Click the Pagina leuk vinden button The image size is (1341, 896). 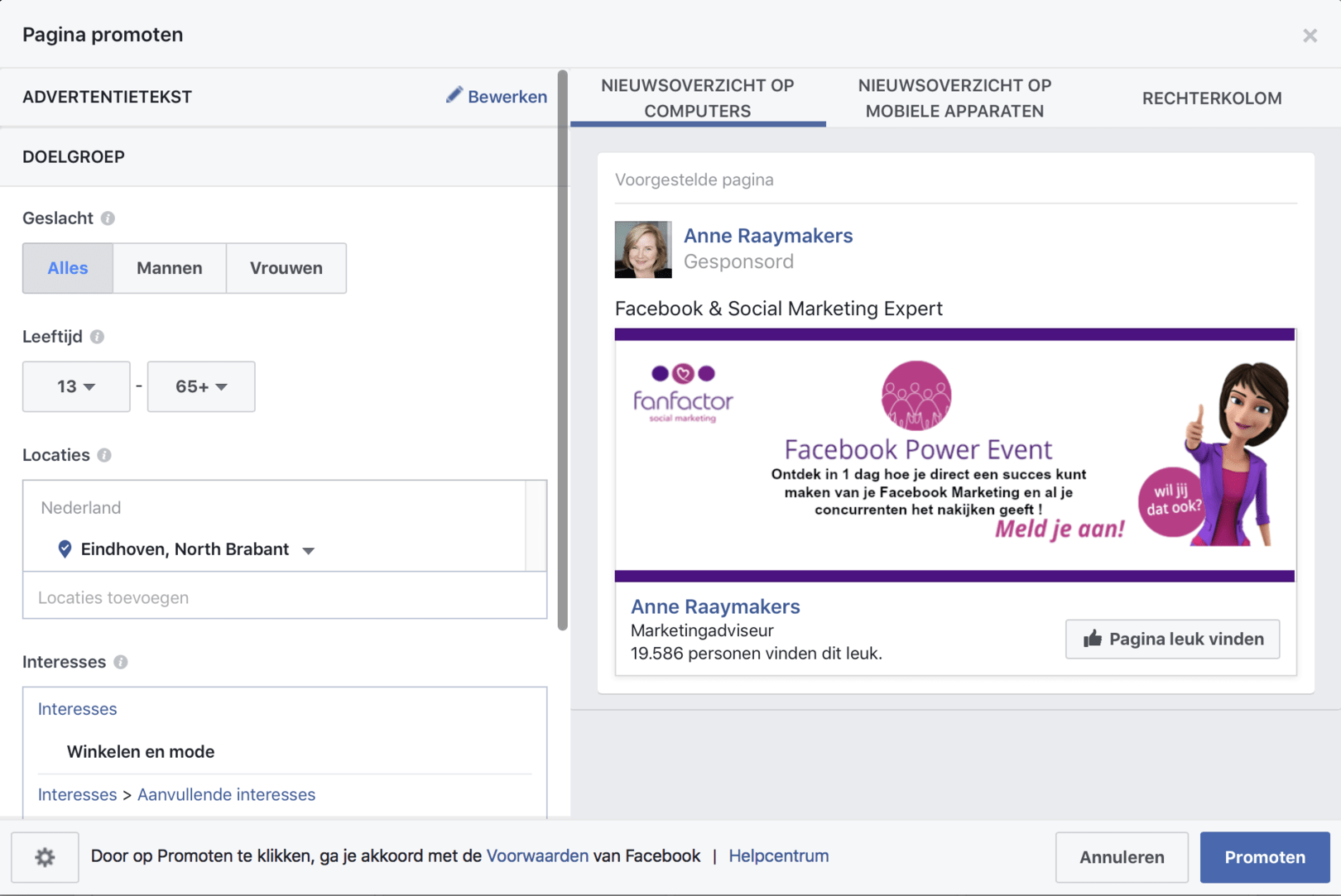click(1172, 639)
